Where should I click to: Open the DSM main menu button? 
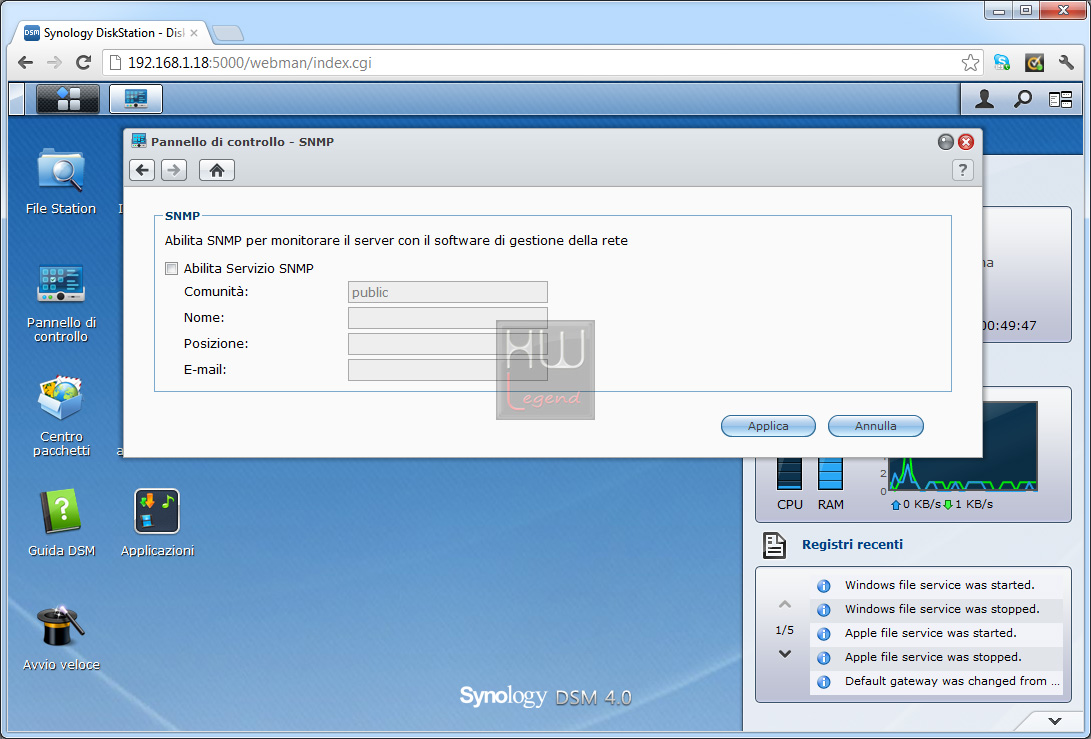[x=67, y=99]
